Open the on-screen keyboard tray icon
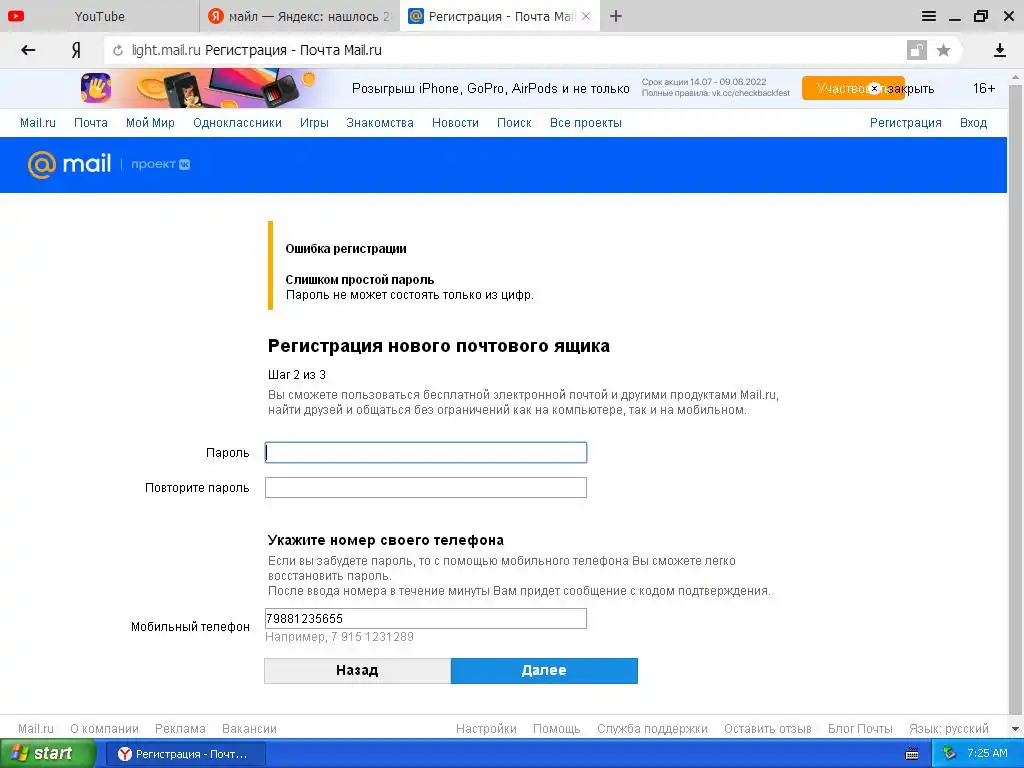1024x768 pixels. pos(912,754)
